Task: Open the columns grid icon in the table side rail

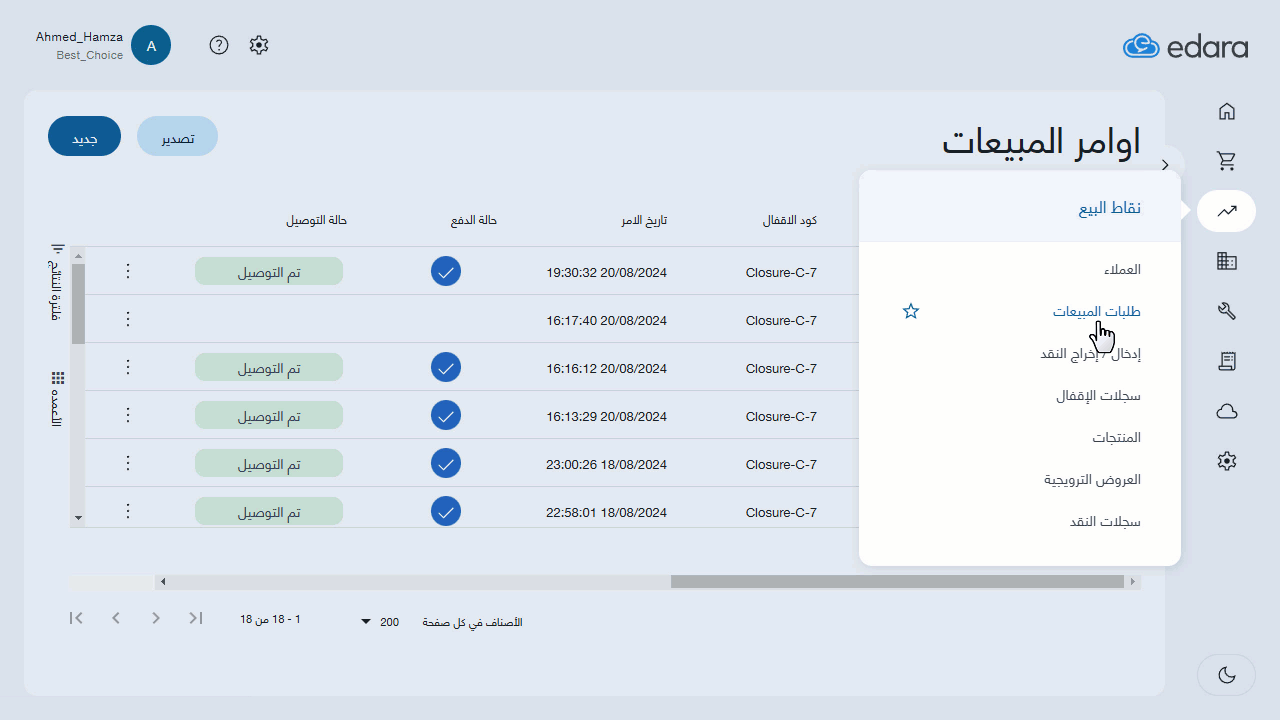Action: [x=58, y=378]
